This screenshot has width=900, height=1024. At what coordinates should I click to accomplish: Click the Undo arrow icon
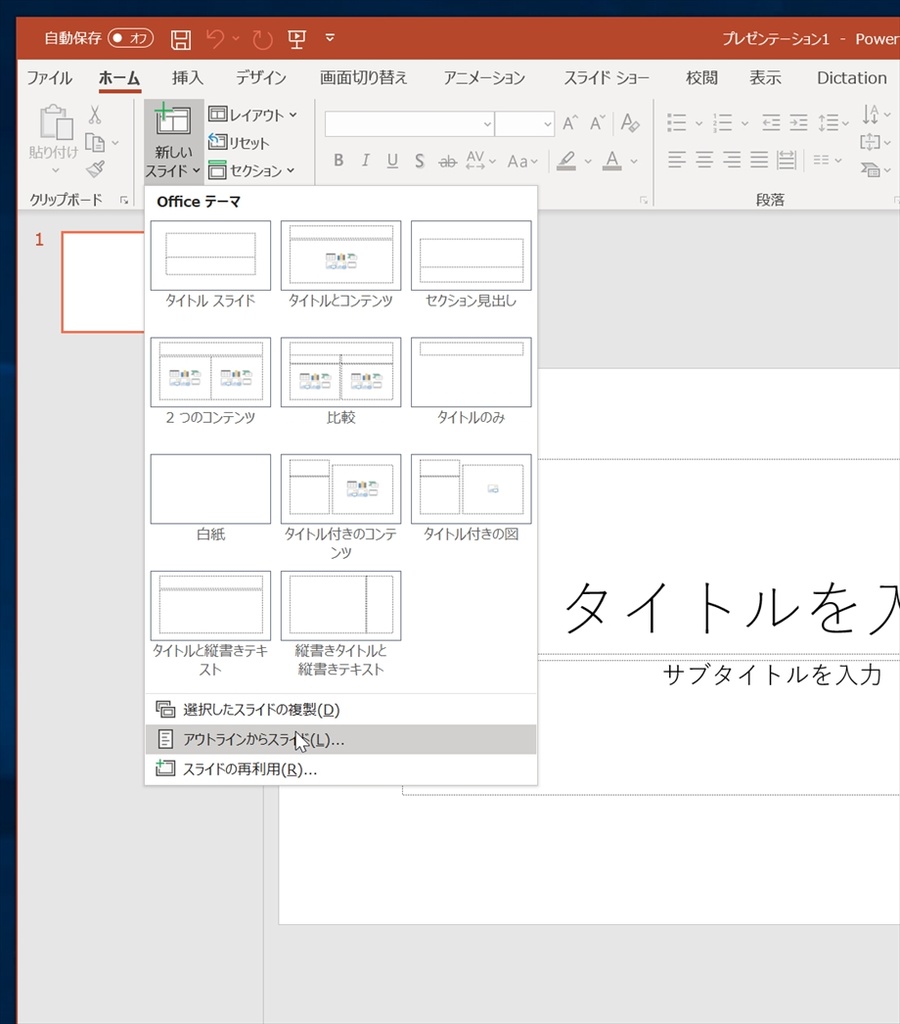point(215,39)
